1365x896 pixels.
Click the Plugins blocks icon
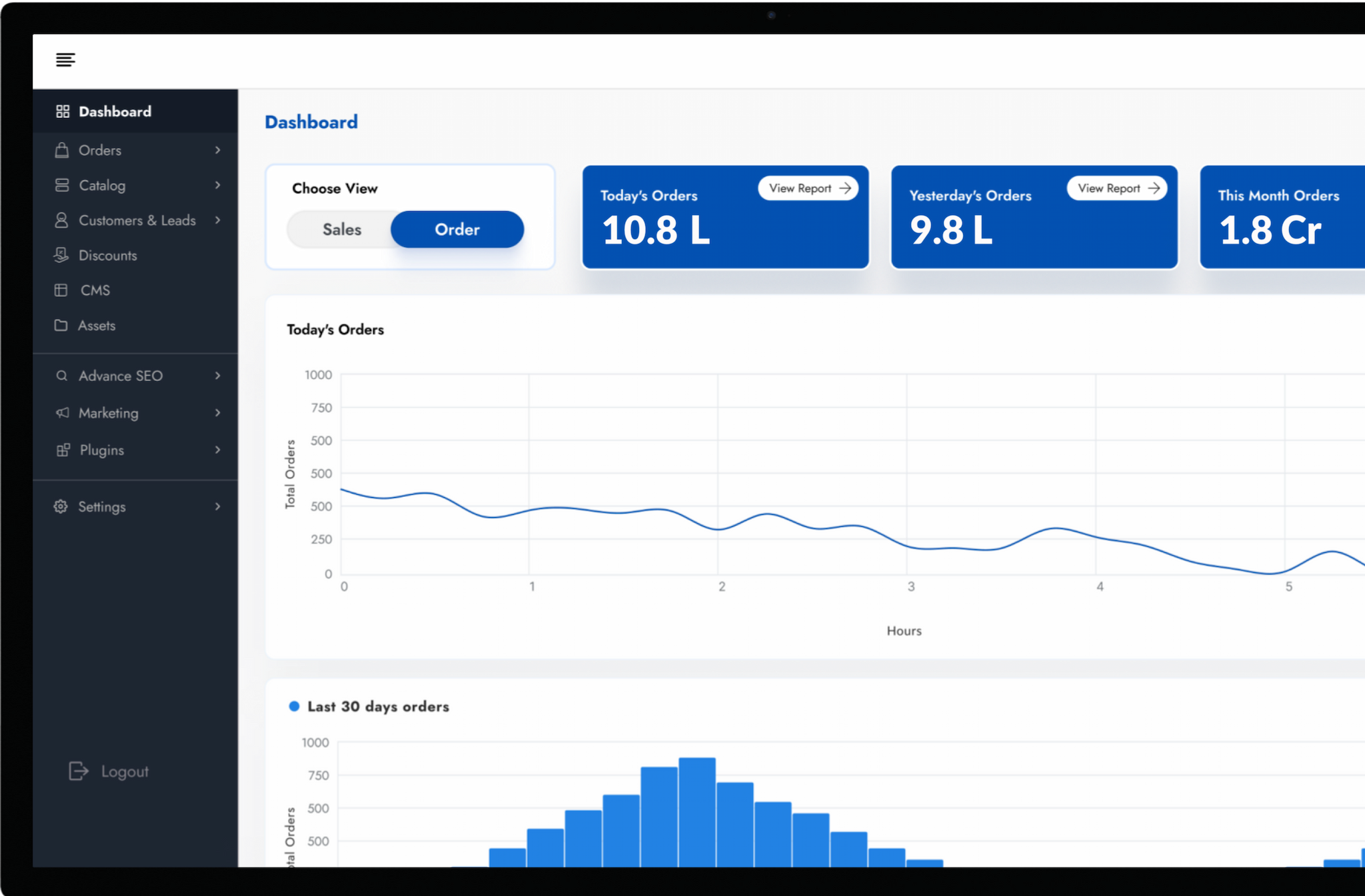point(63,450)
